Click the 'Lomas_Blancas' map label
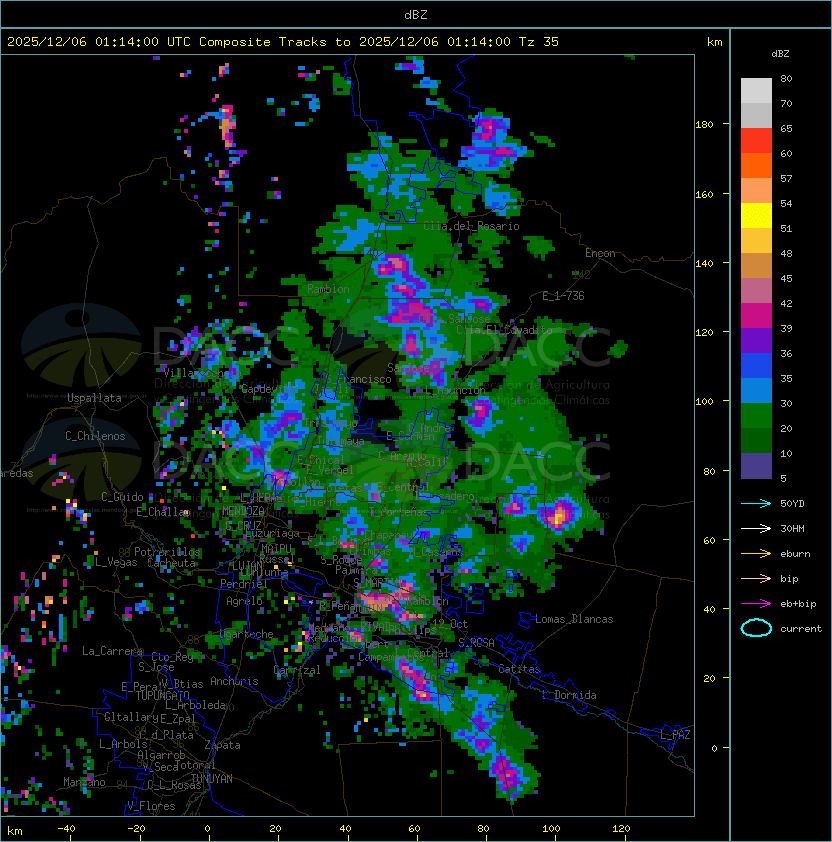The image size is (832, 842). [574, 619]
